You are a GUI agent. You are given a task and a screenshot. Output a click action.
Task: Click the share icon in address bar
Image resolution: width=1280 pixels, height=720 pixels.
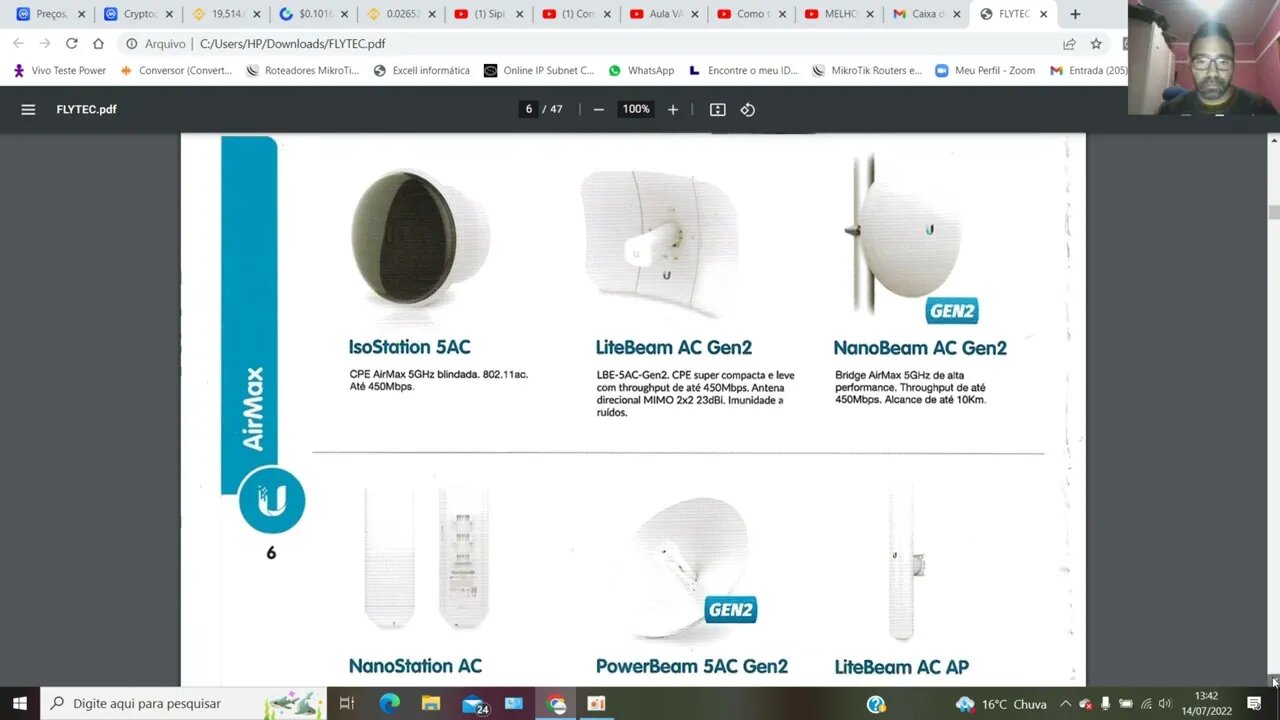pos(1069,44)
